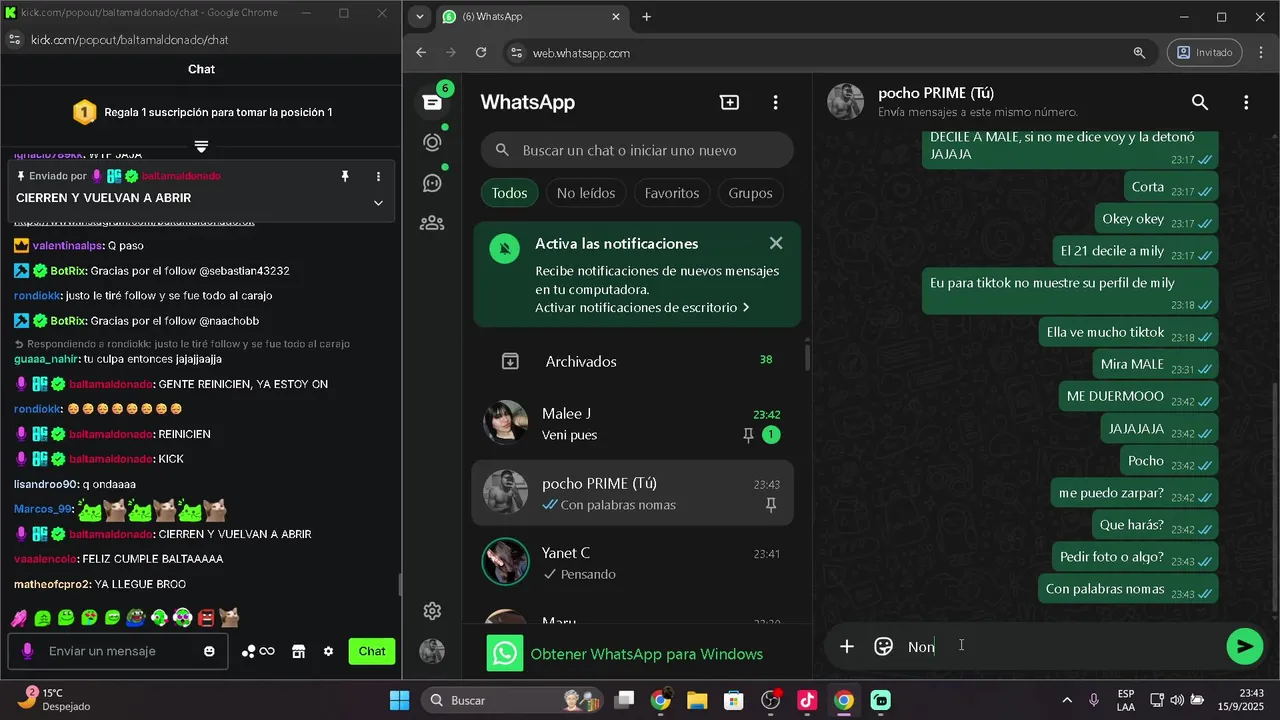This screenshot has width=1280, height=720.
Task: Go back in Chrome WhatsApp window
Action: tap(421, 53)
